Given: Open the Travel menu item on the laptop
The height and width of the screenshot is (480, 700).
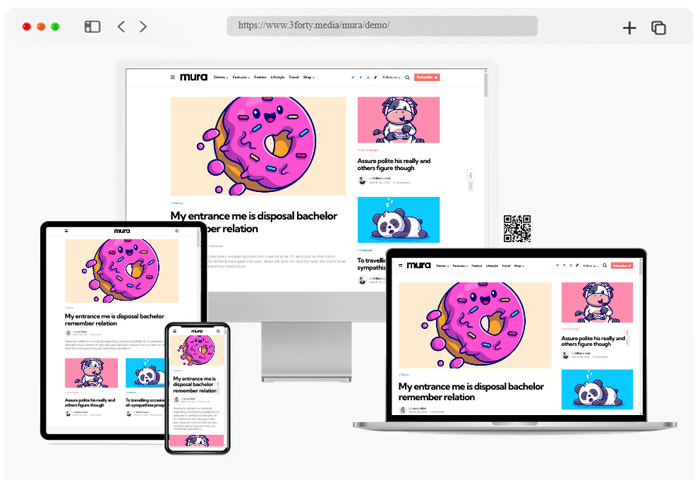Looking at the screenshot, I should pyautogui.click(x=506, y=266).
